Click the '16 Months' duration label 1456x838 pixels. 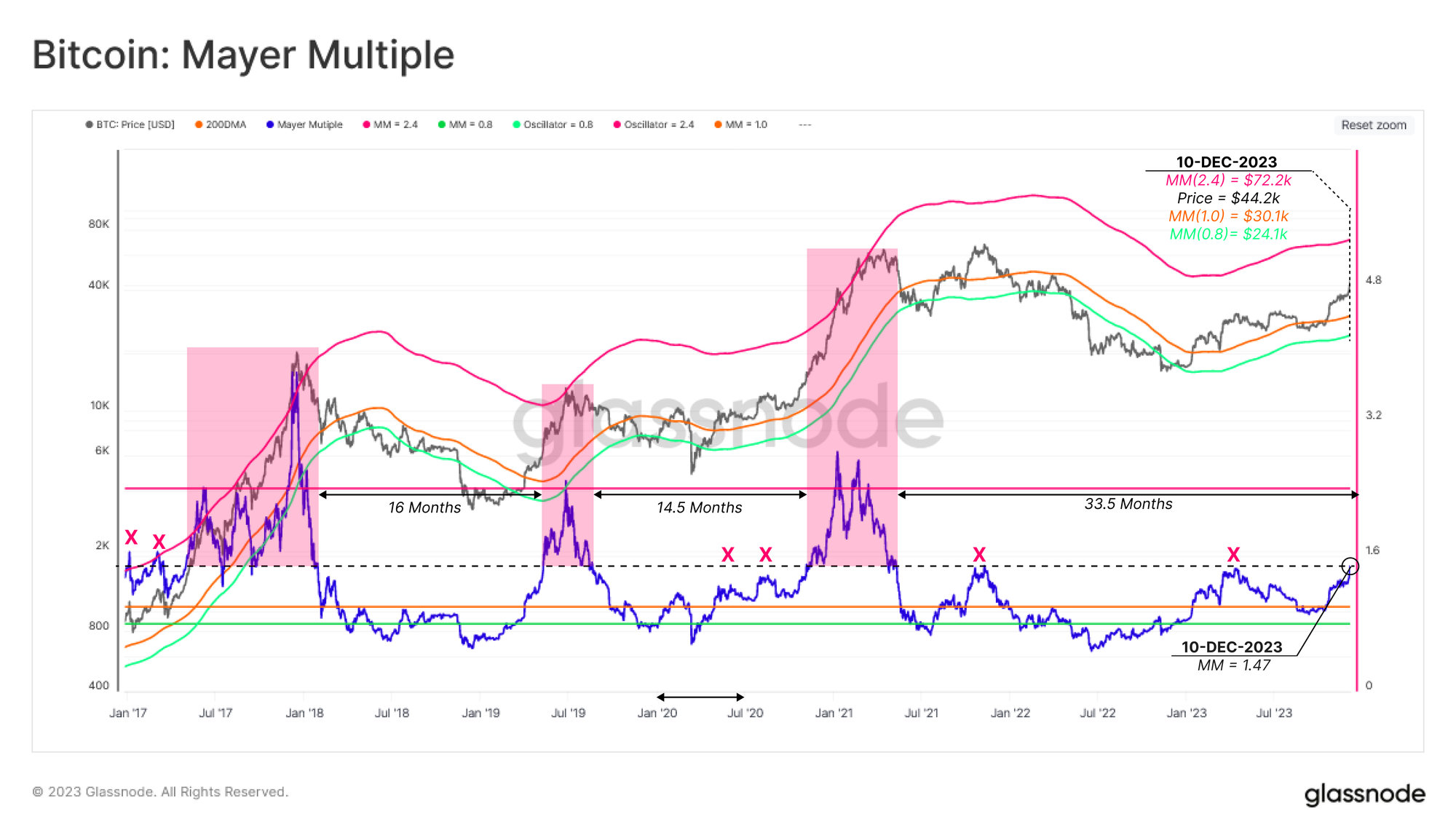tap(424, 507)
